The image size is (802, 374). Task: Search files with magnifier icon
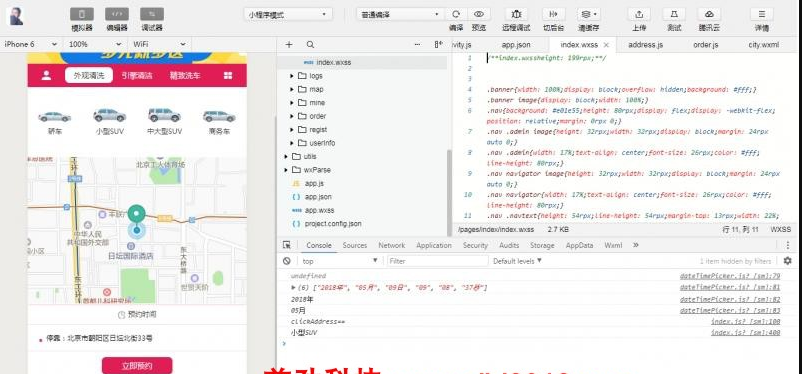310,45
